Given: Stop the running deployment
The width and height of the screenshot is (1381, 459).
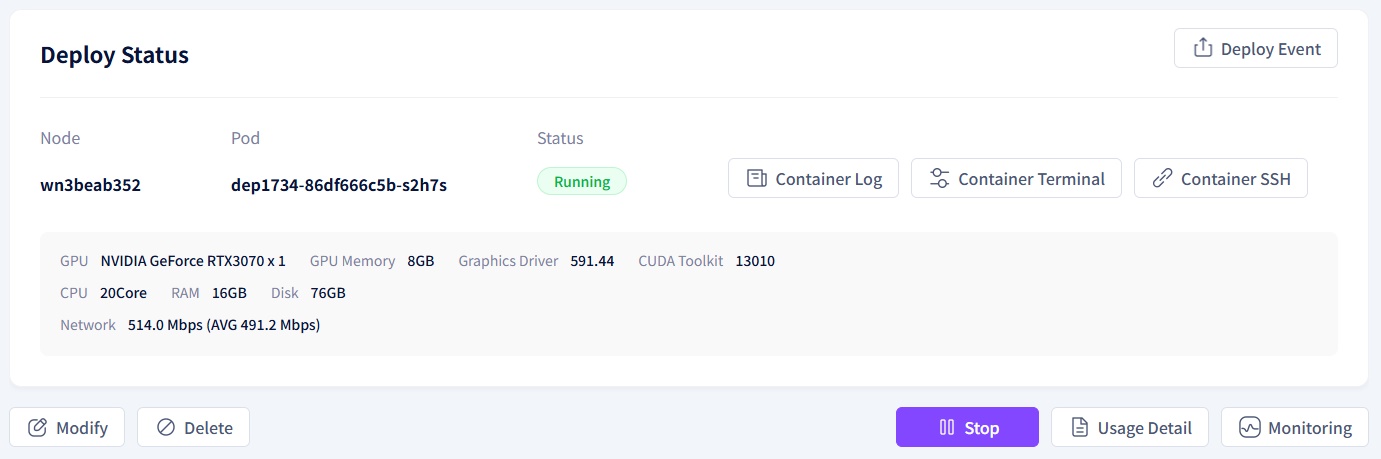Looking at the screenshot, I should tap(967, 428).
